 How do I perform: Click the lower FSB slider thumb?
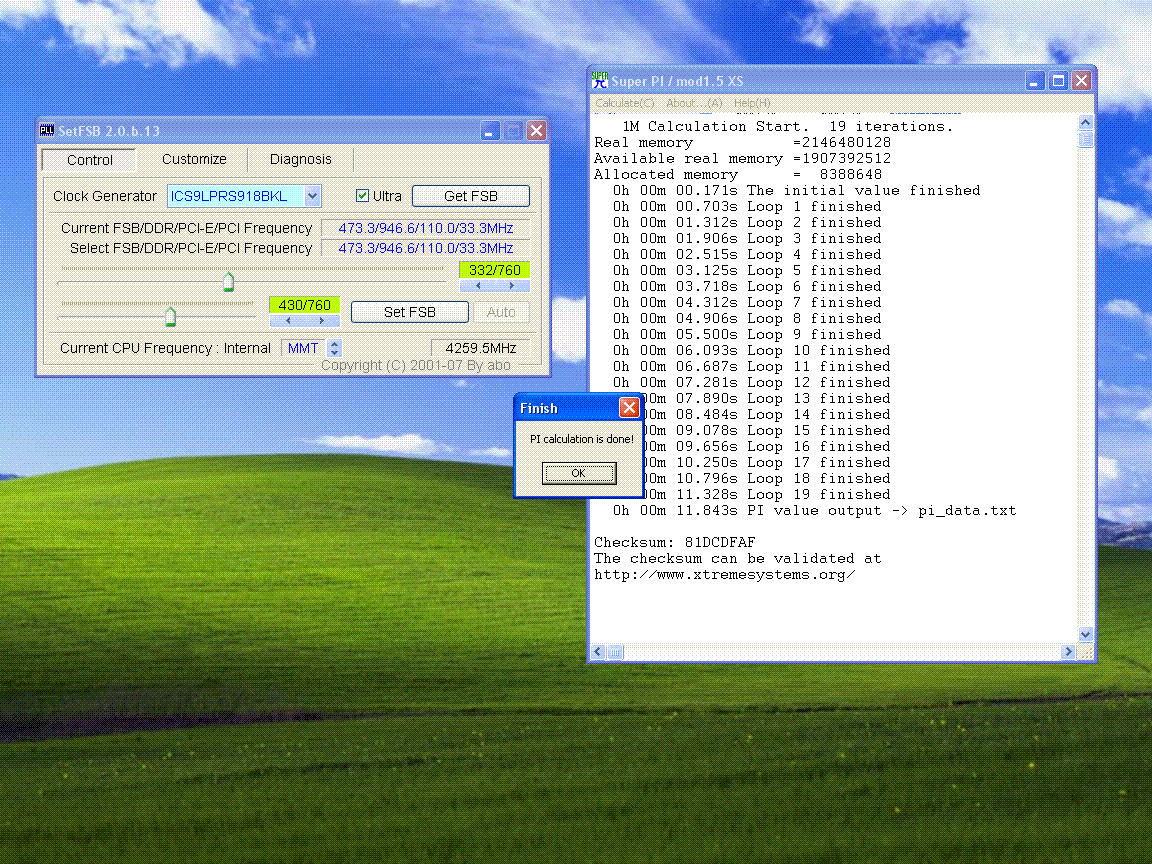click(170, 317)
